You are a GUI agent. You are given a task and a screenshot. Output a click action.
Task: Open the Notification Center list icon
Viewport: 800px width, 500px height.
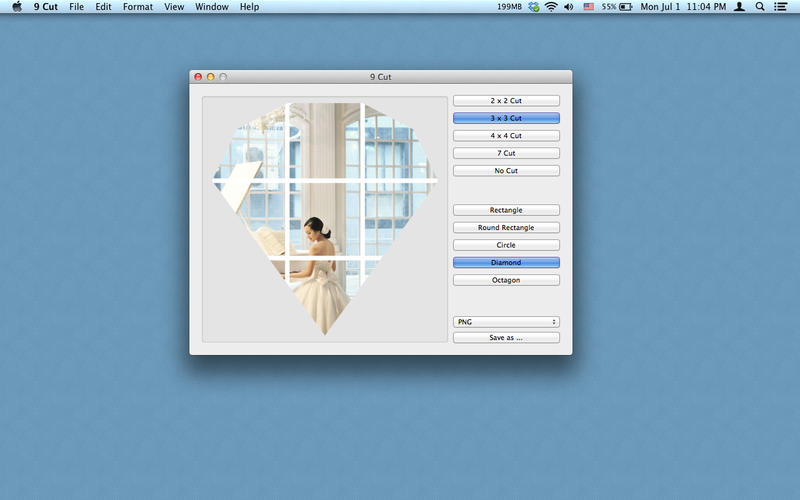coord(780,7)
